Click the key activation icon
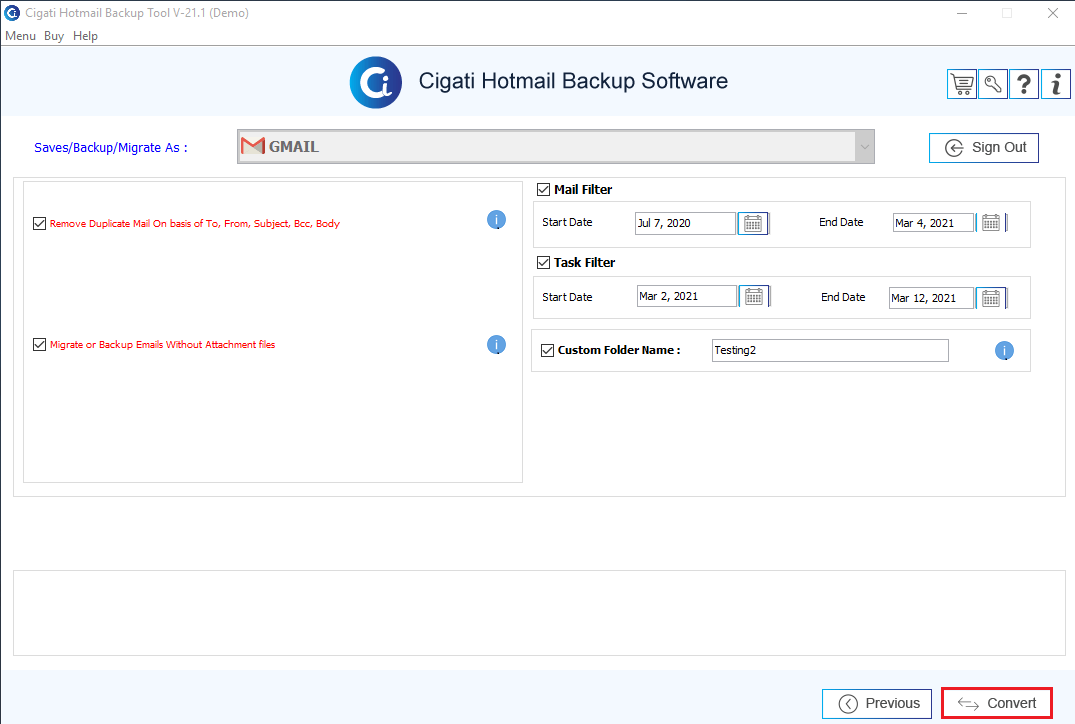The image size is (1075, 724). coord(993,84)
